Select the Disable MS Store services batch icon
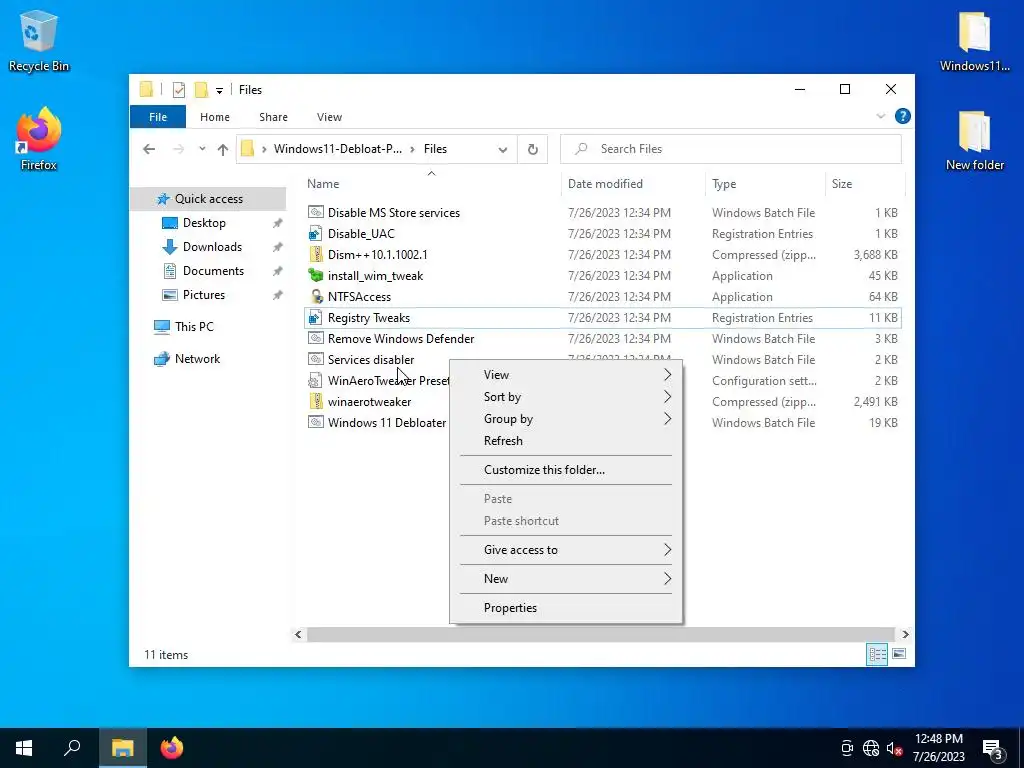The height and width of the screenshot is (768, 1024). (x=316, y=212)
